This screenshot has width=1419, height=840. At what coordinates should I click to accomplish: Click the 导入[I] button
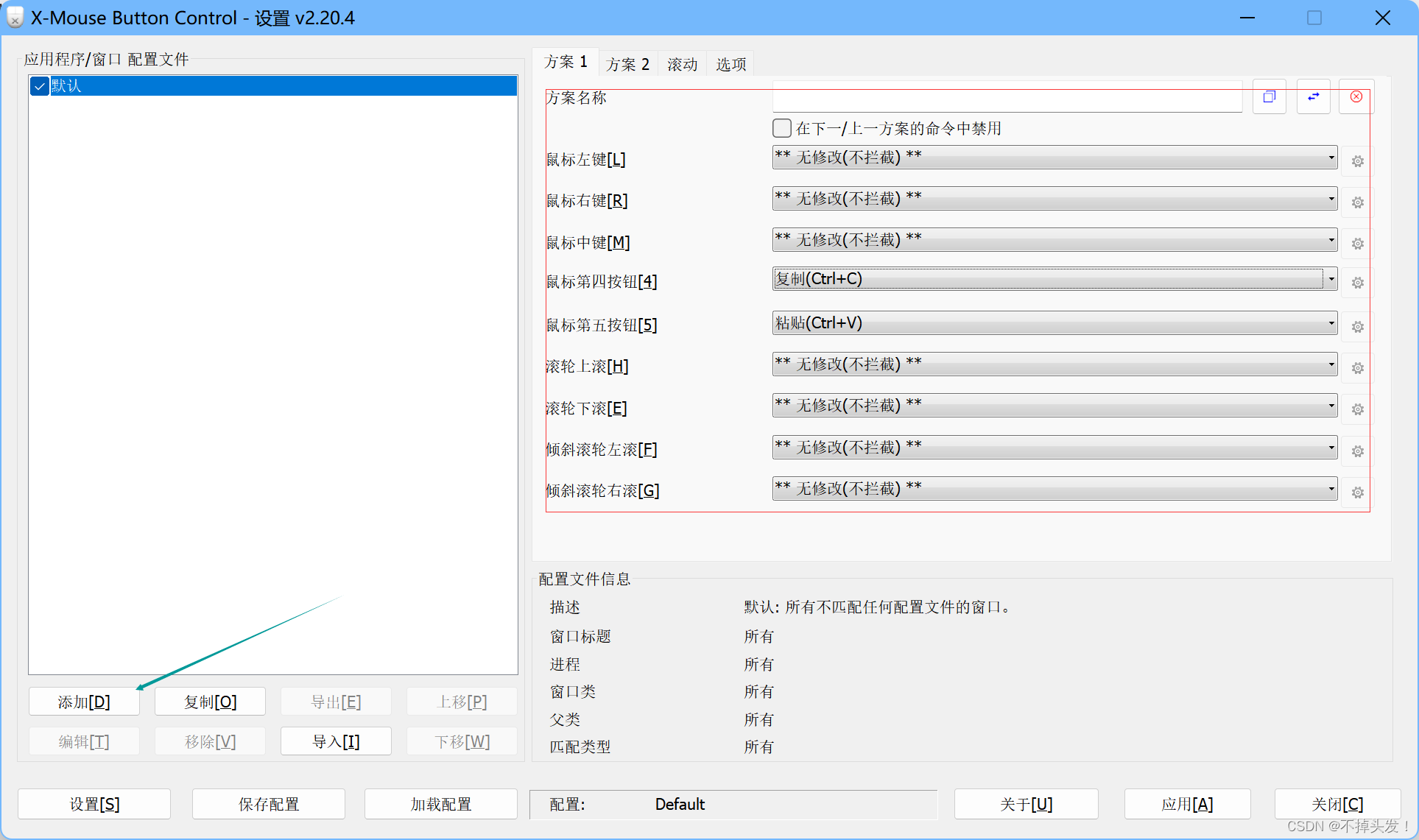[x=336, y=741]
